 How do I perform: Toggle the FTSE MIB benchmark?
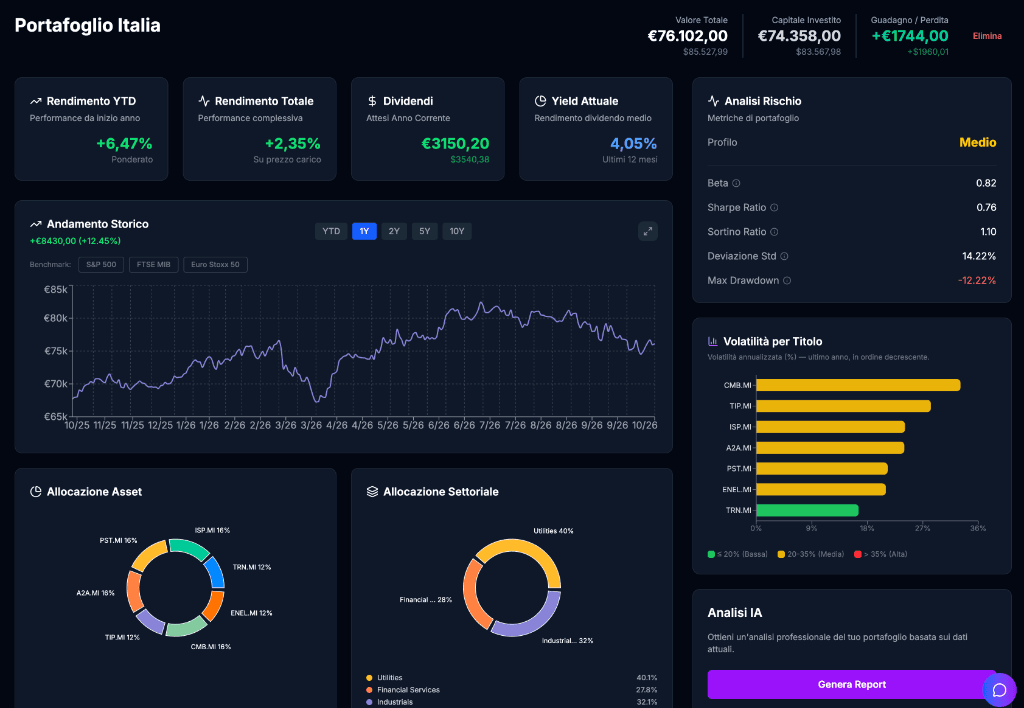coord(153,265)
